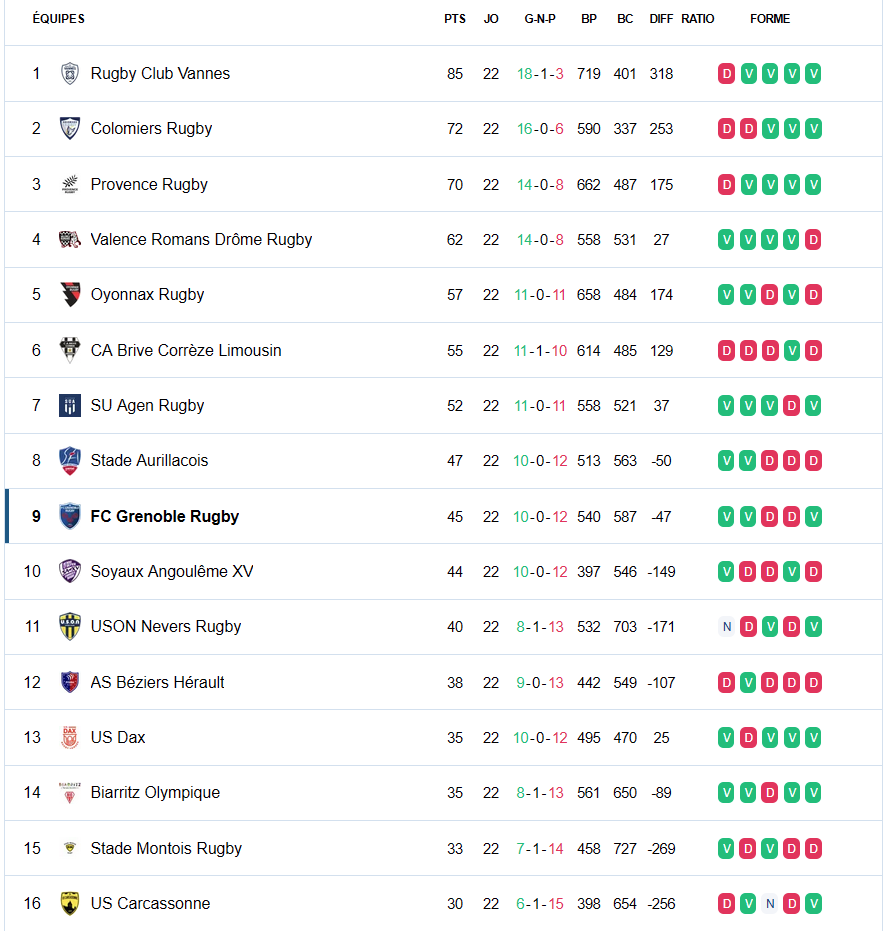This screenshot has height=931, width=890.
Task: Open the Valence Romans Drôme Rugby team link
Action: [x=201, y=240]
